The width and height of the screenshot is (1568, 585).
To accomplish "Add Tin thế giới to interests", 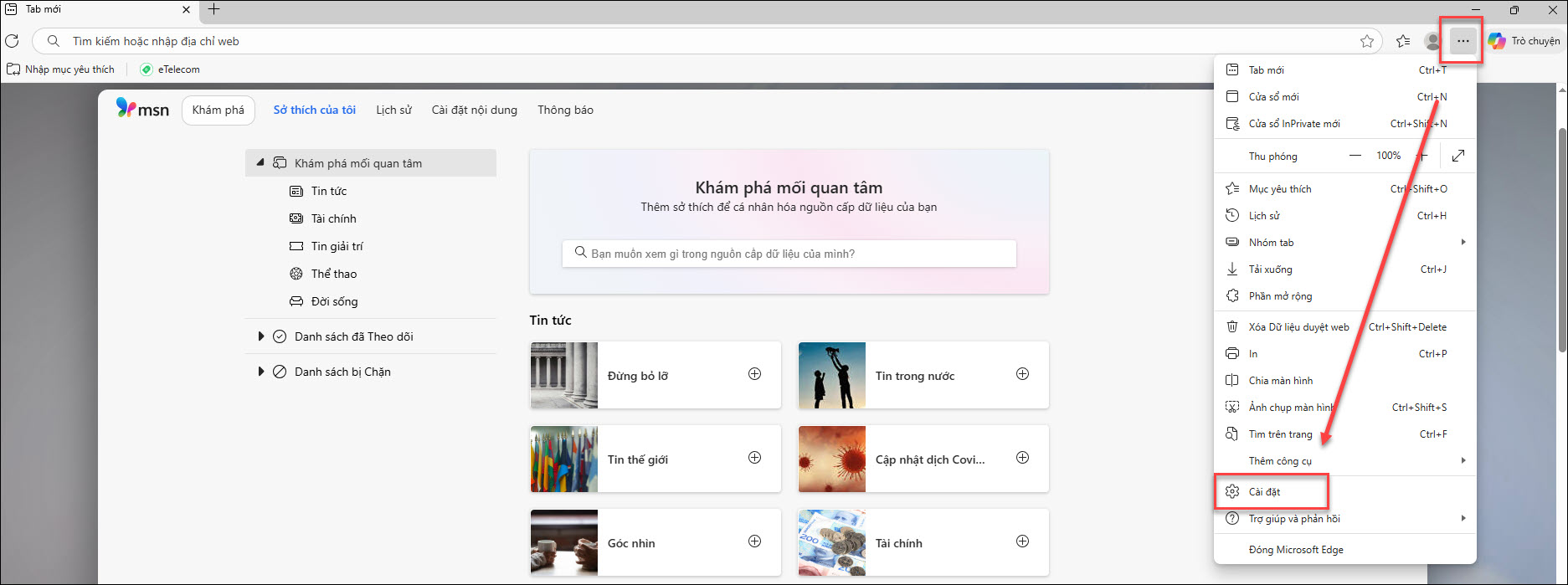I will pos(754,458).
